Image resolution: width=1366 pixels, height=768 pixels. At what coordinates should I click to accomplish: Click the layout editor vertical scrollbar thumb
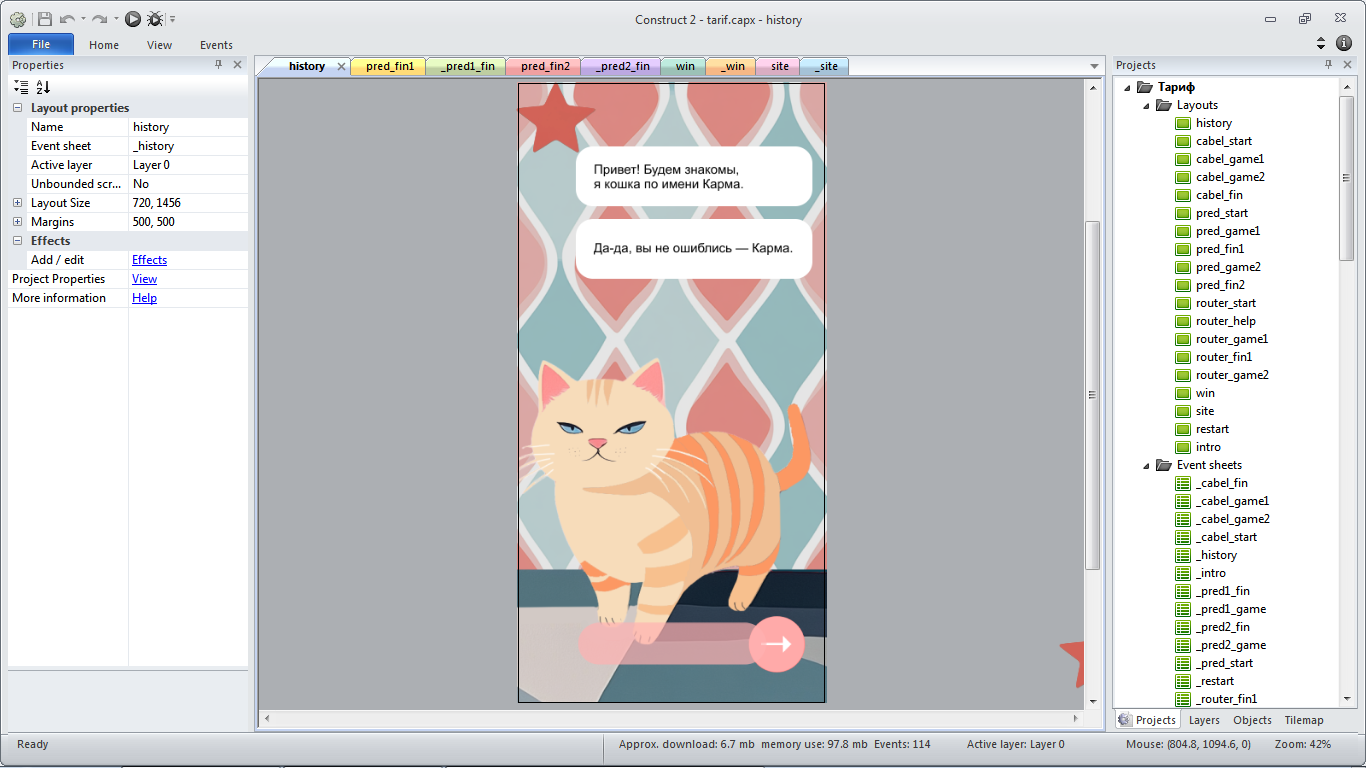pos(1093,395)
